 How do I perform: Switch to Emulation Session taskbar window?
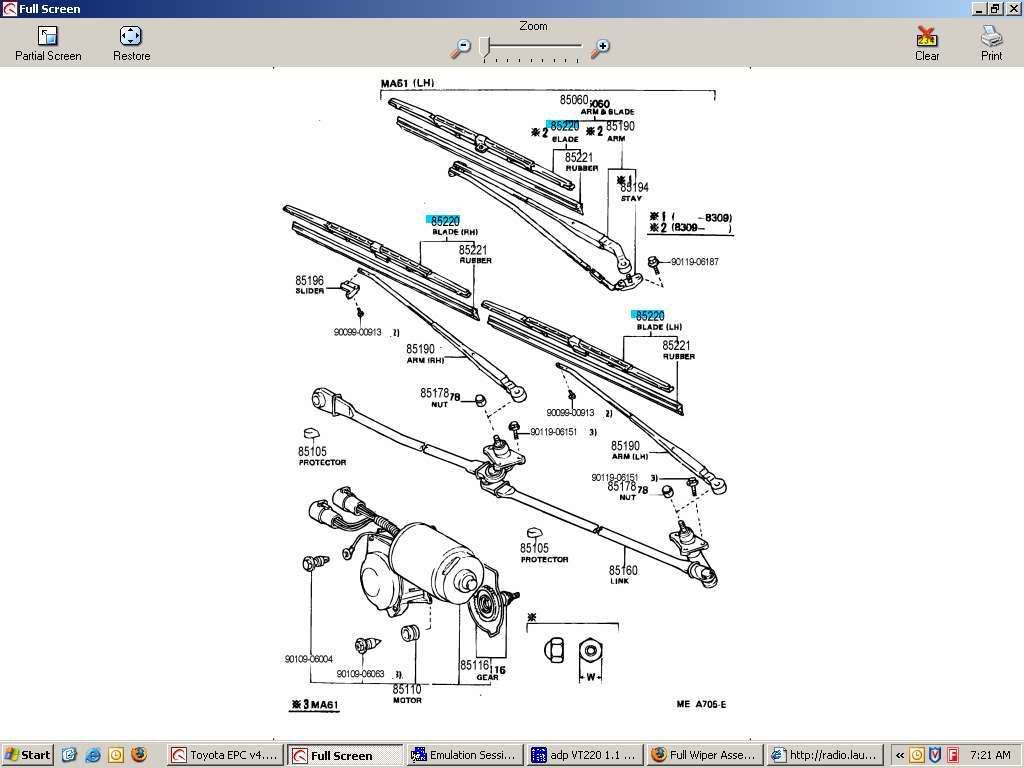click(x=464, y=755)
